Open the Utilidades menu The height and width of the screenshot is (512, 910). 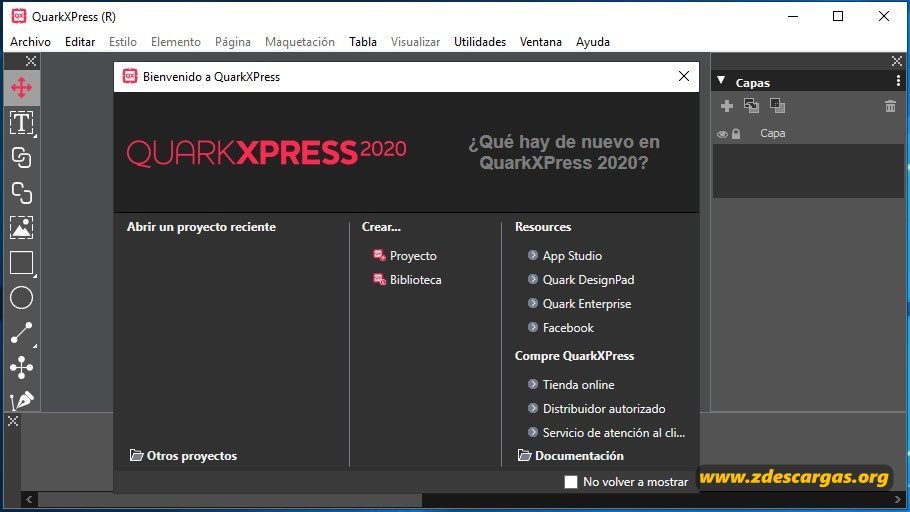[x=480, y=42]
